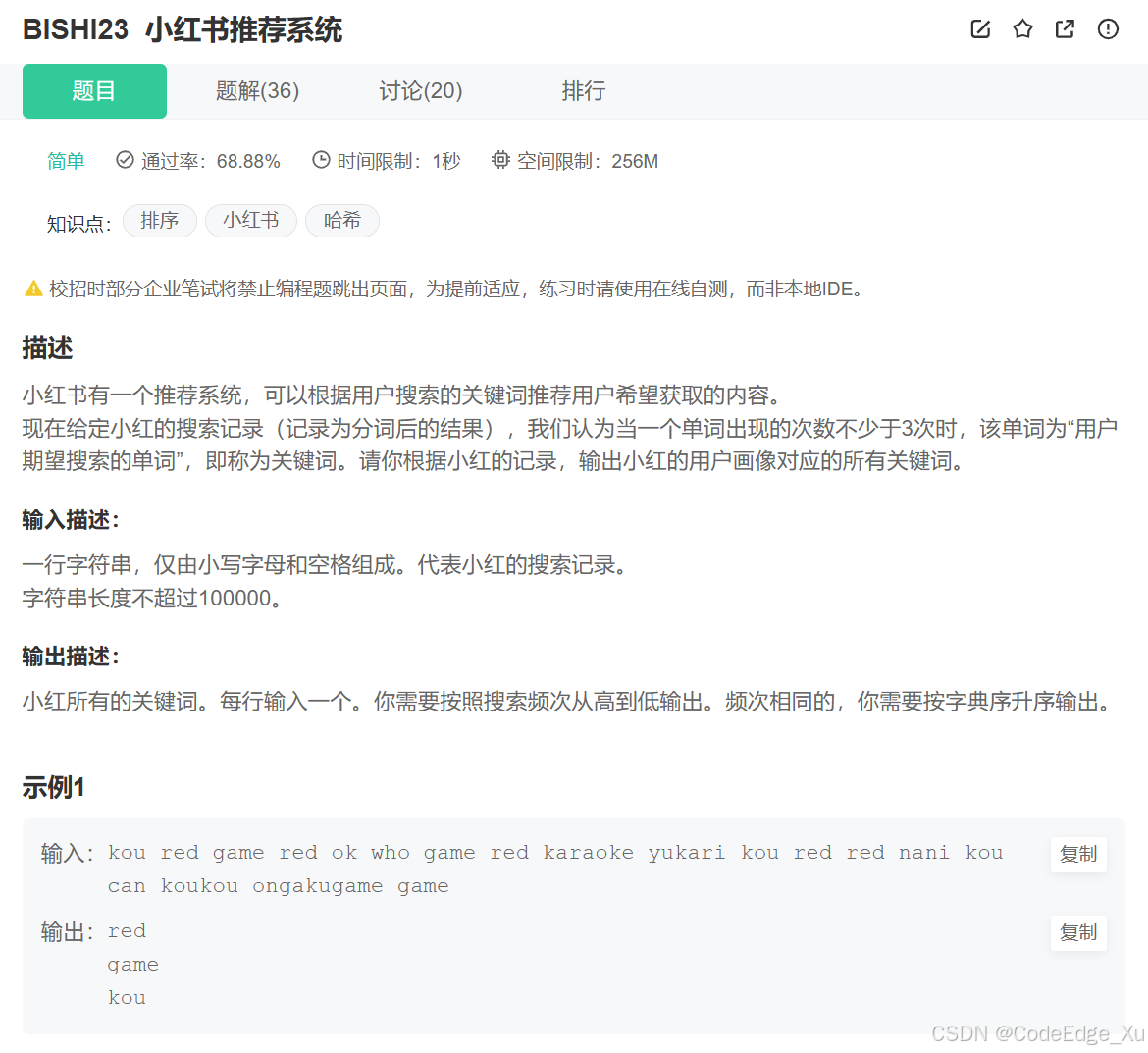Copy the sample input using 复制
This screenshot has width=1148, height=1053.
pyautogui.click(x=1078, y=855)
